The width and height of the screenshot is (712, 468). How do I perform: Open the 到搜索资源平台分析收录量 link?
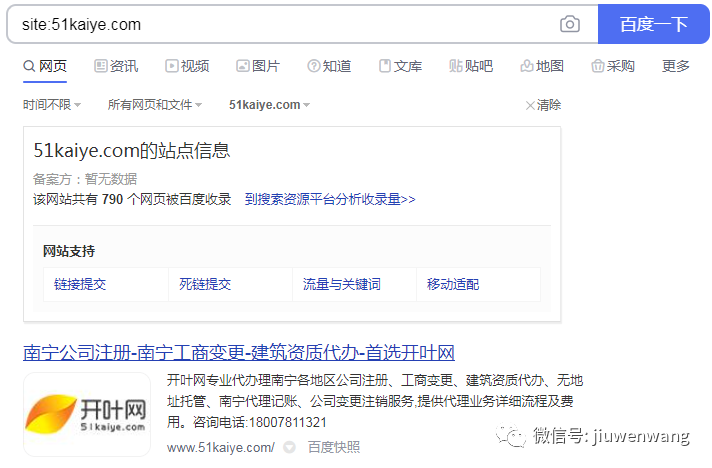pyautogui.click(x=330, y=199)
